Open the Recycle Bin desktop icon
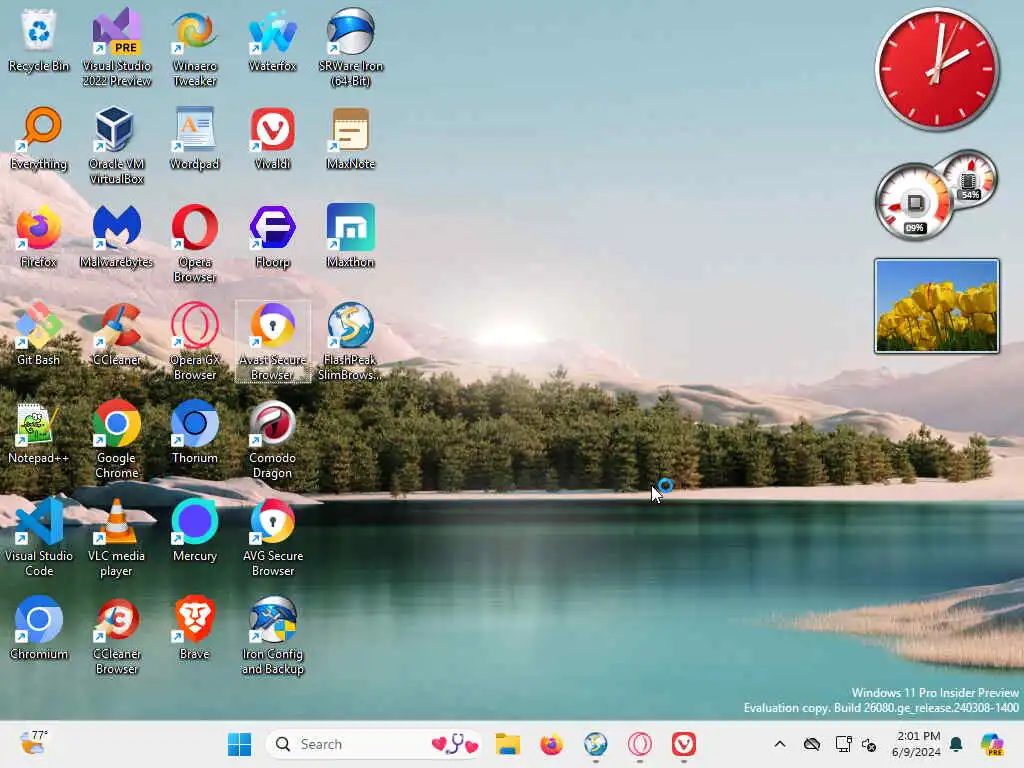 [39, 40]
